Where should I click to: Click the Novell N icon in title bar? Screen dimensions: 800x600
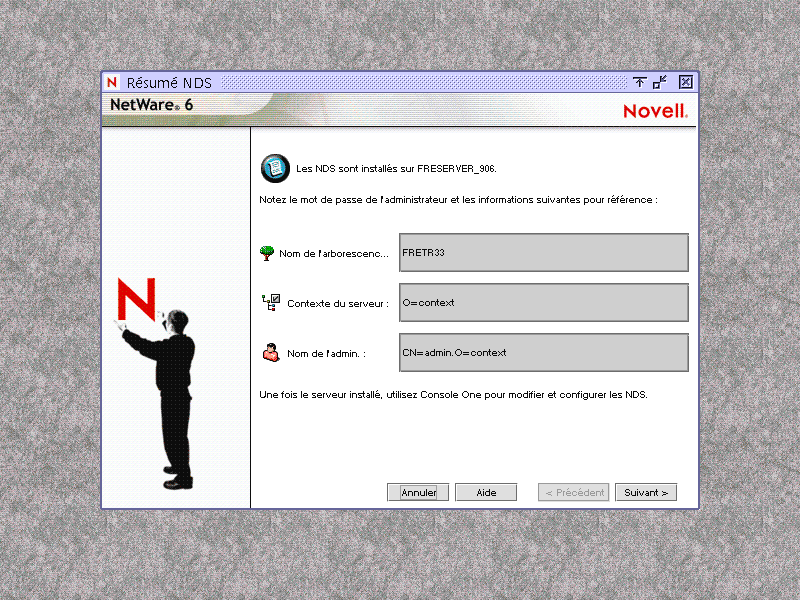click(x=112, y=82)
